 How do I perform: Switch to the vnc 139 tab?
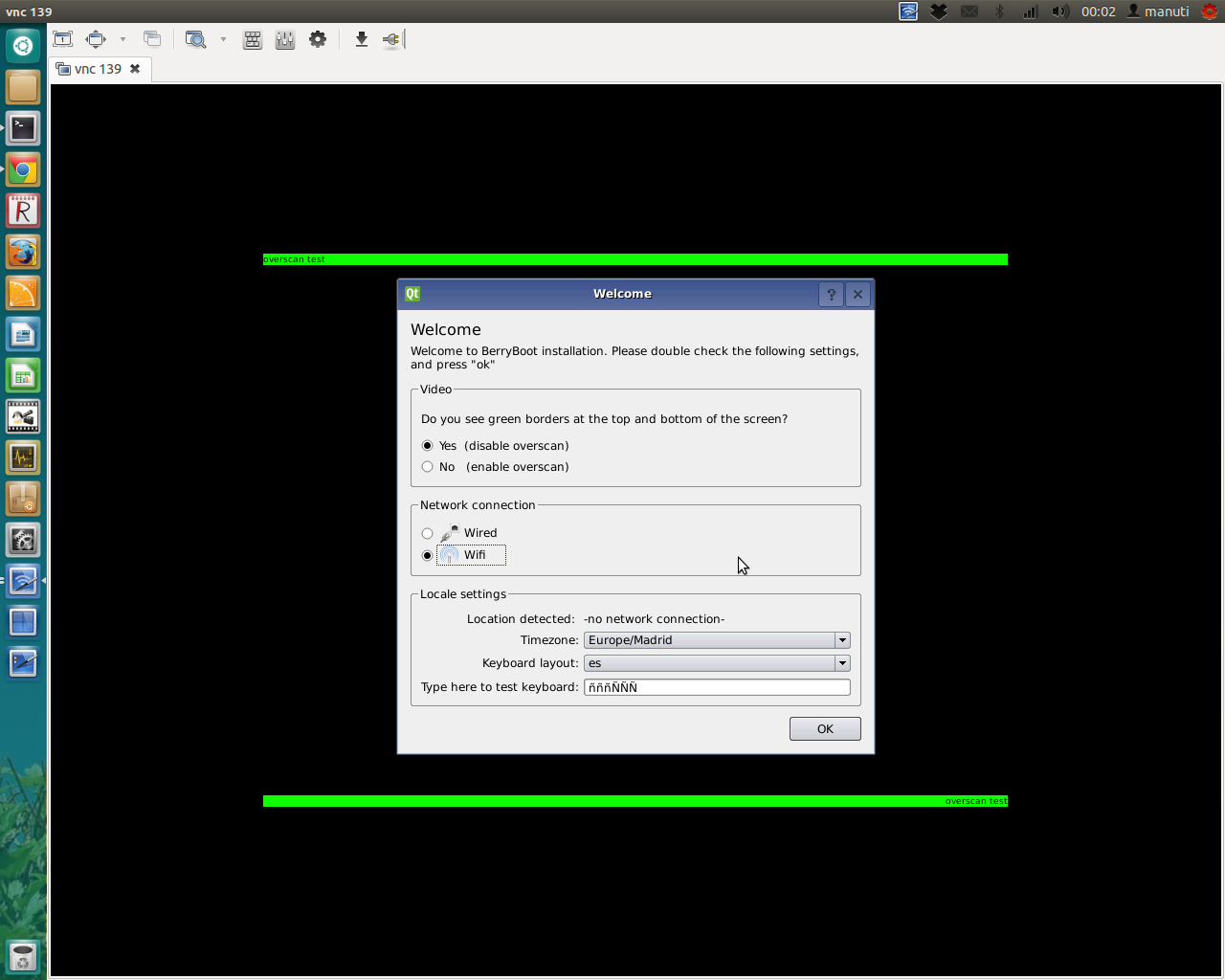coord(98,69)
